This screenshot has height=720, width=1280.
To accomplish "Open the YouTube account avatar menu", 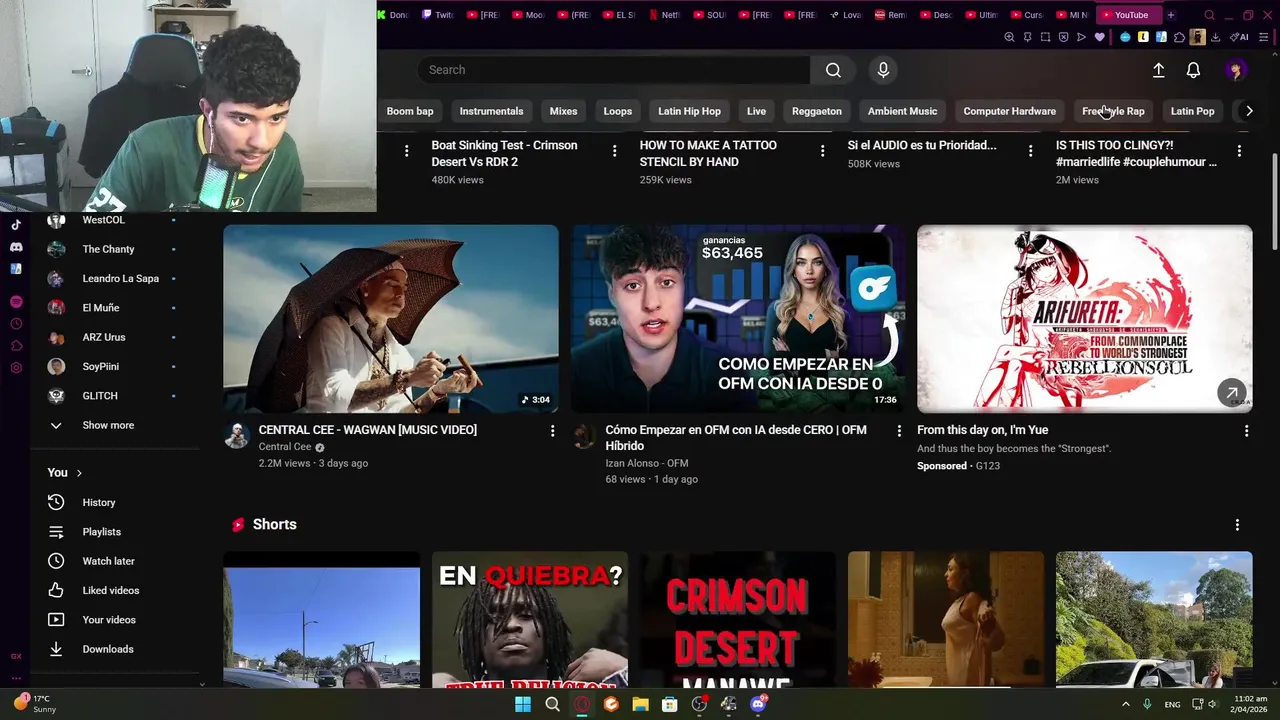I will [1235, 70].
